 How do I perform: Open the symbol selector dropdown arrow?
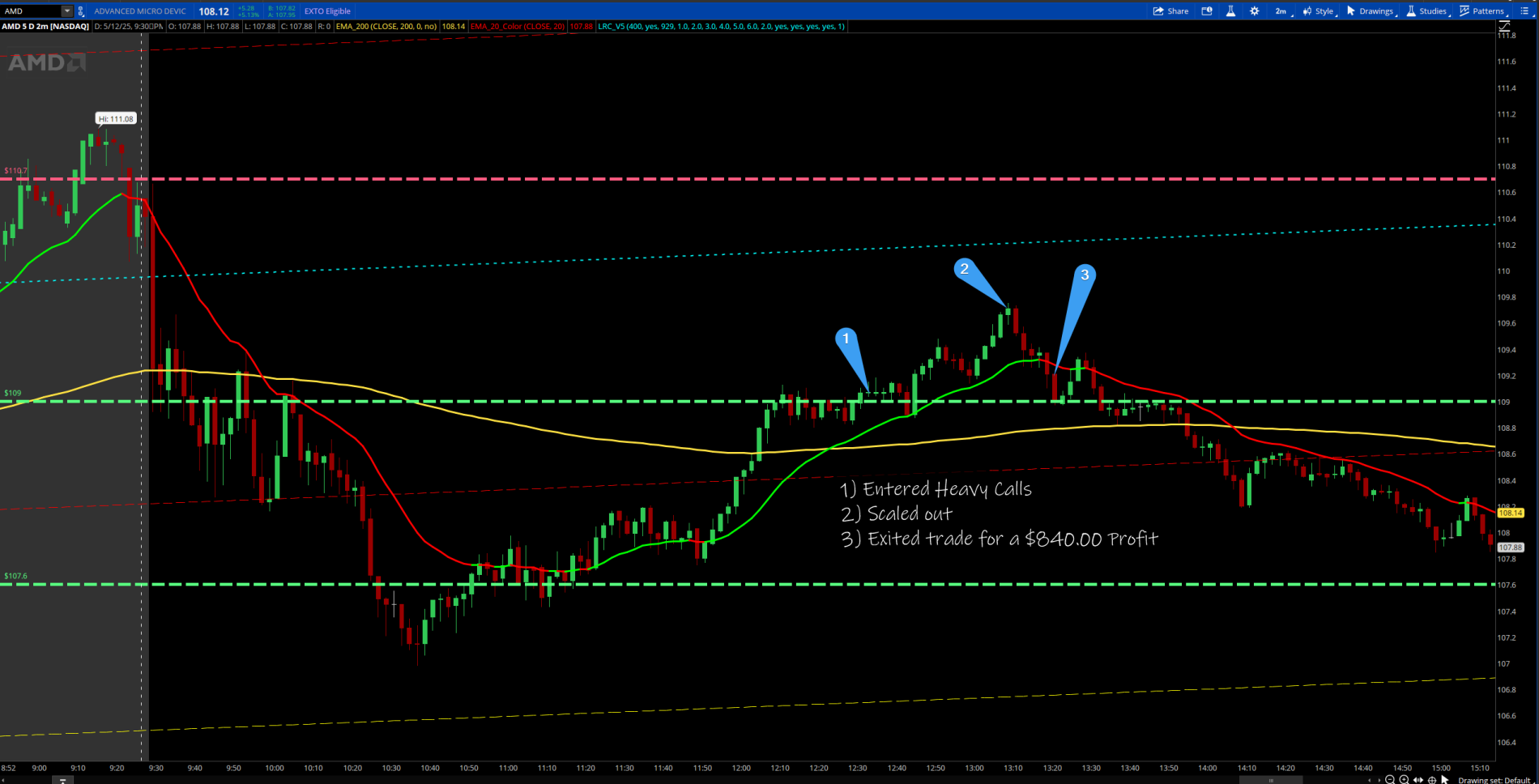[x=67, y=11]
